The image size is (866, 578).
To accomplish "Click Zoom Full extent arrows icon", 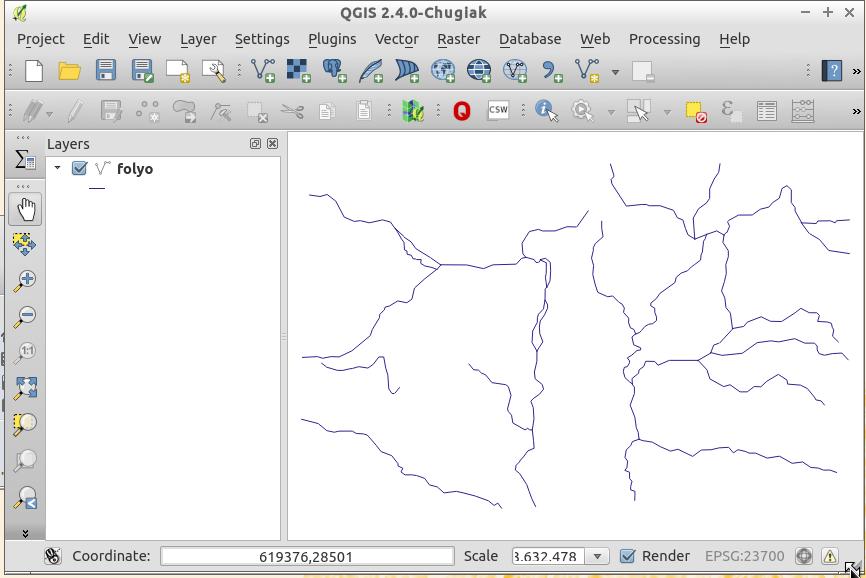I will [x=25, y=388].
